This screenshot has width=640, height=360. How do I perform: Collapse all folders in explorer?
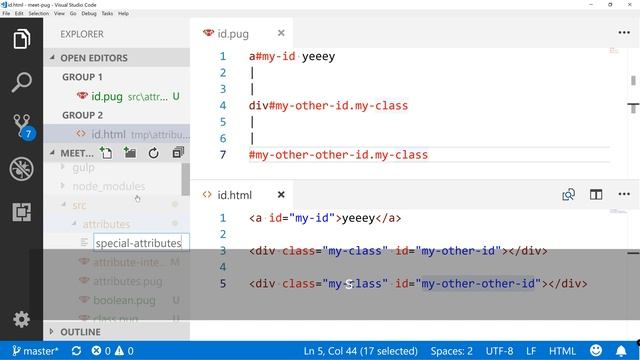coord(178,153)
